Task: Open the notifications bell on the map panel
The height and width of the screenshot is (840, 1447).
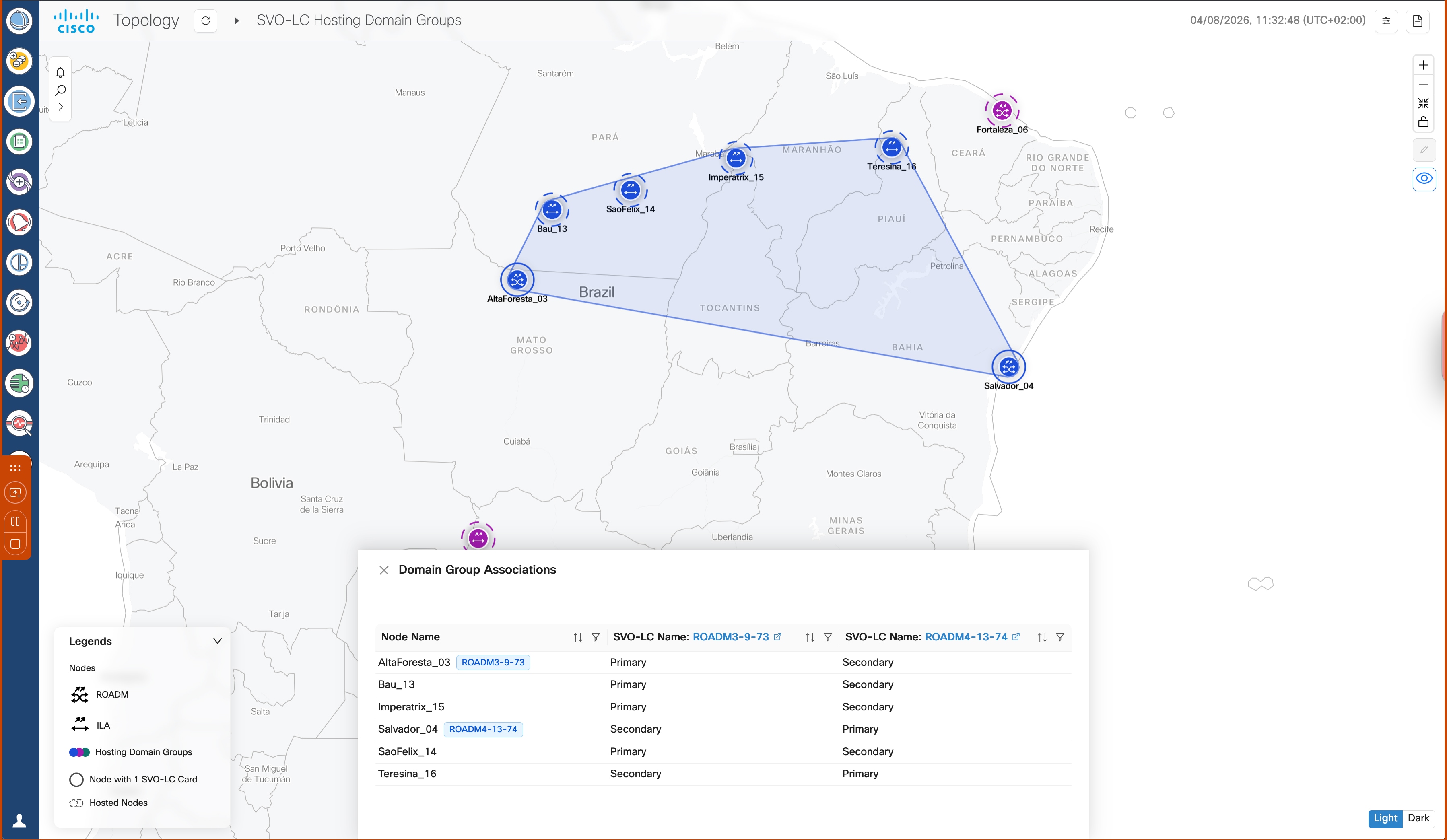Action: coord(60,72)
